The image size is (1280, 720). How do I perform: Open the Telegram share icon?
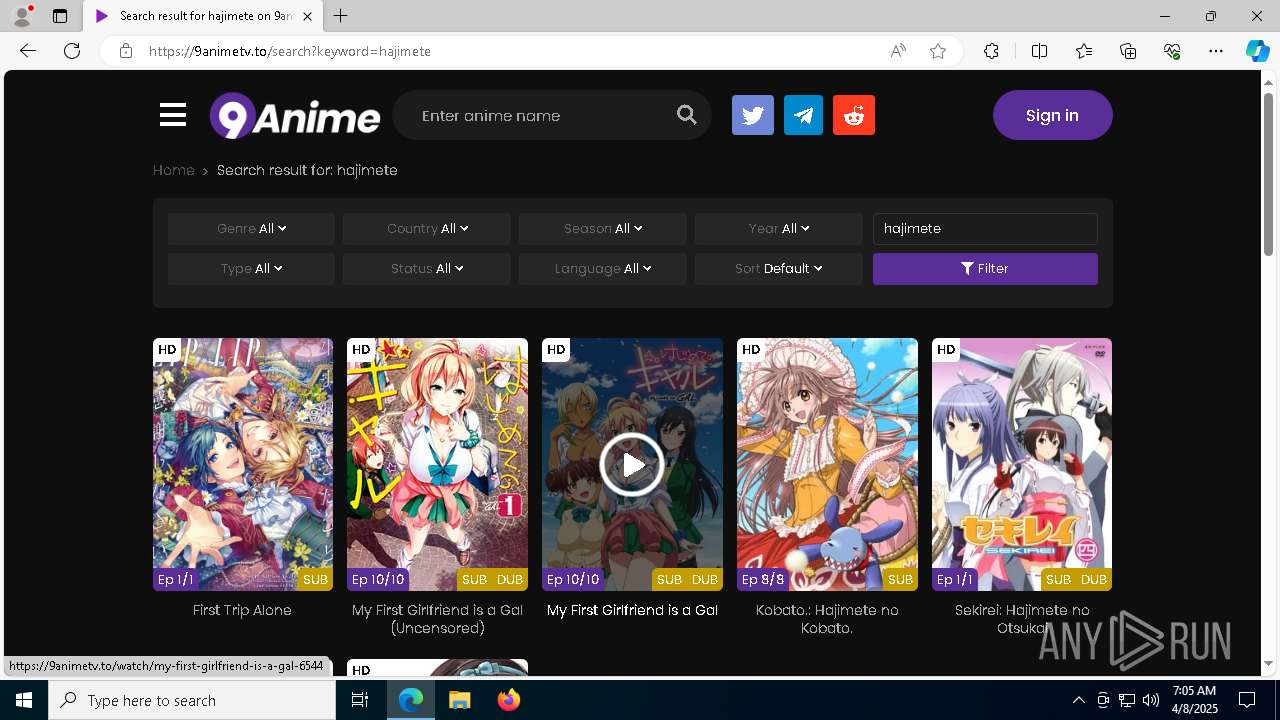803,115
